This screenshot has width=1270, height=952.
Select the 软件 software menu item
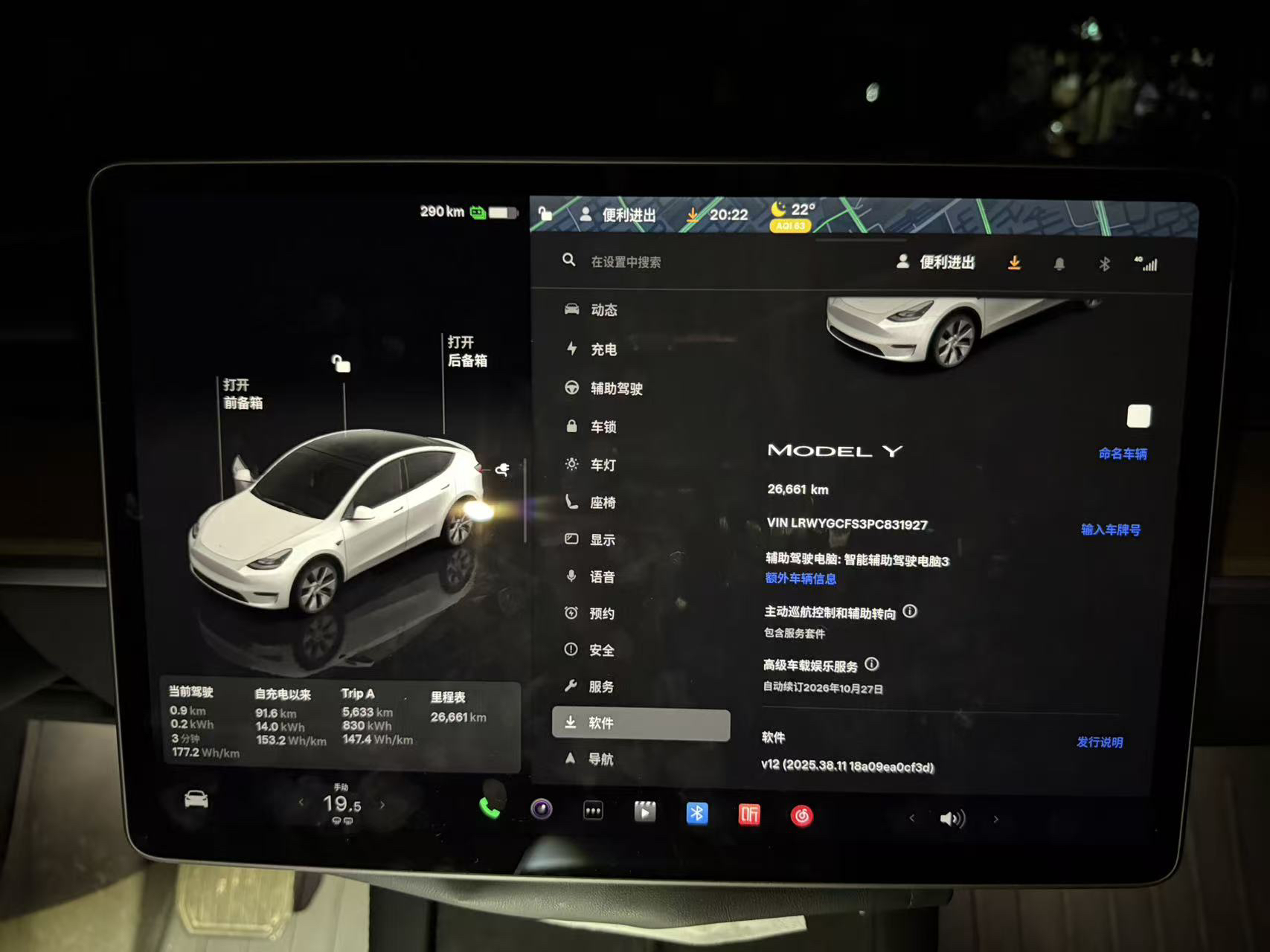click(x=641, y=723)
